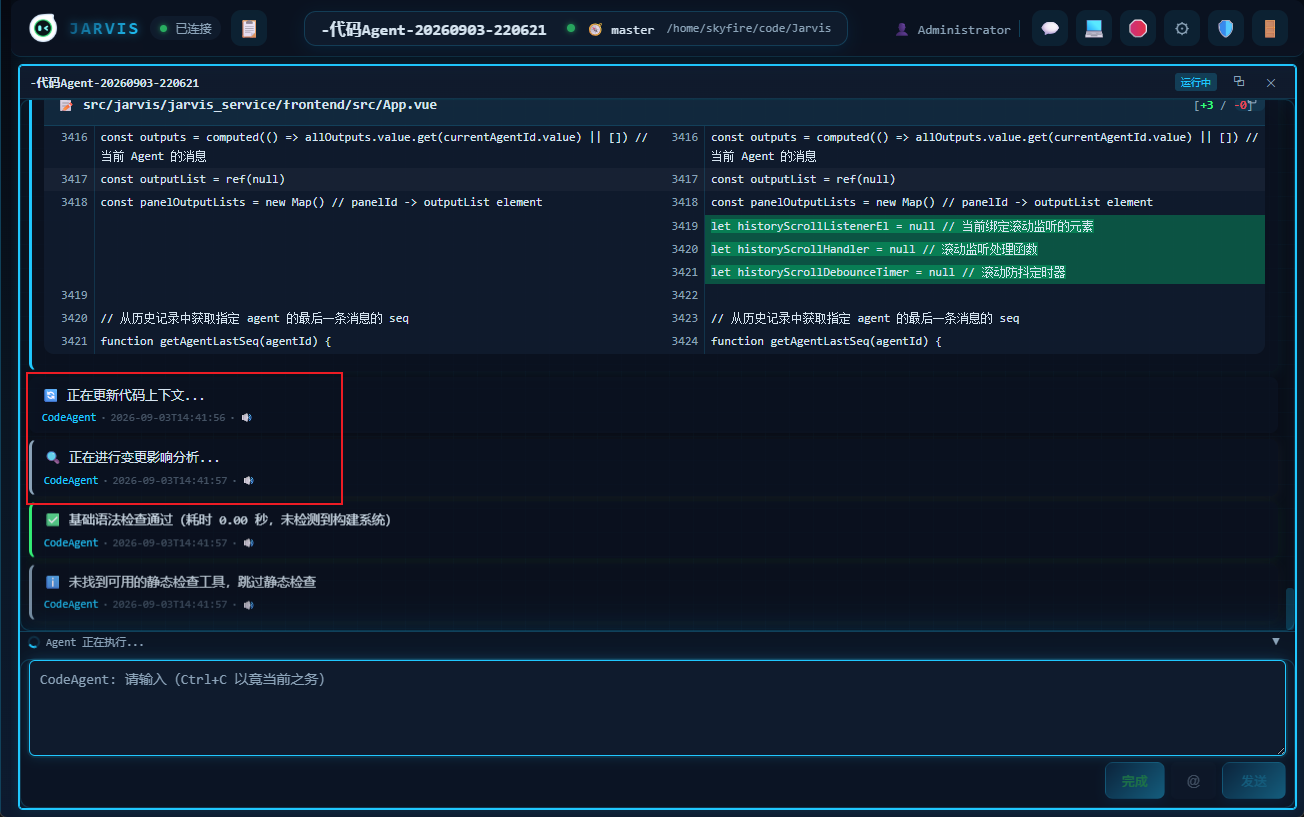
Task: Click the JARVIS logo icon
Action: pos(43,29)
